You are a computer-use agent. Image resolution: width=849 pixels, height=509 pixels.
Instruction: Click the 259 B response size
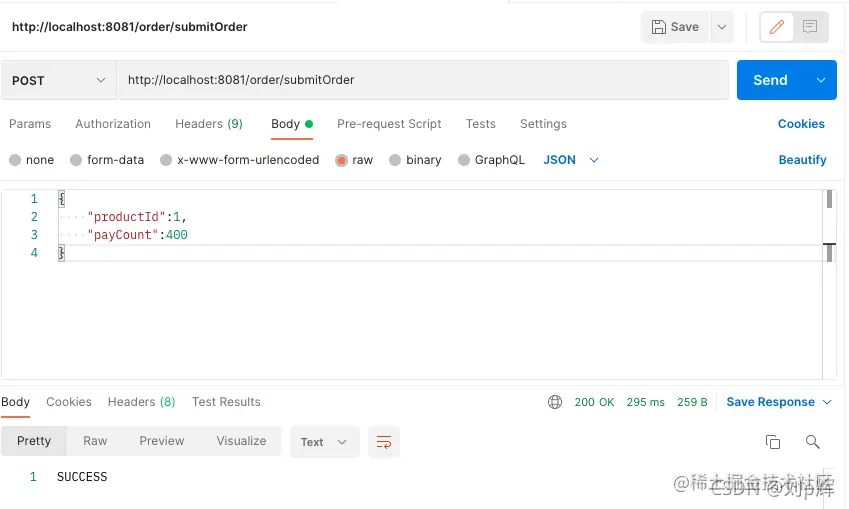[x=692, y=402]
